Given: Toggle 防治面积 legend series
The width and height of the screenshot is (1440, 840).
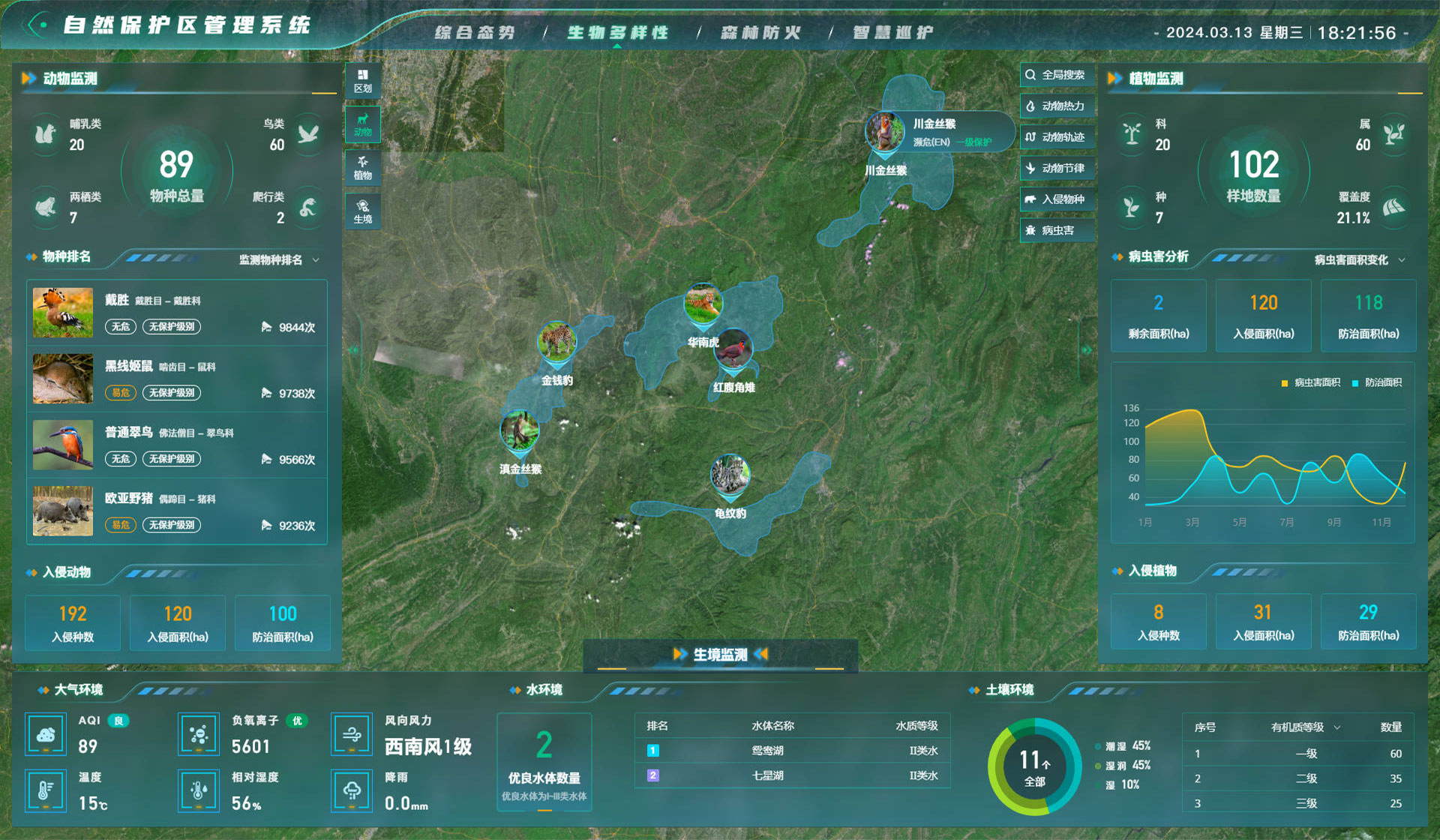Looking at the screenshot, I should [1377, 382].
